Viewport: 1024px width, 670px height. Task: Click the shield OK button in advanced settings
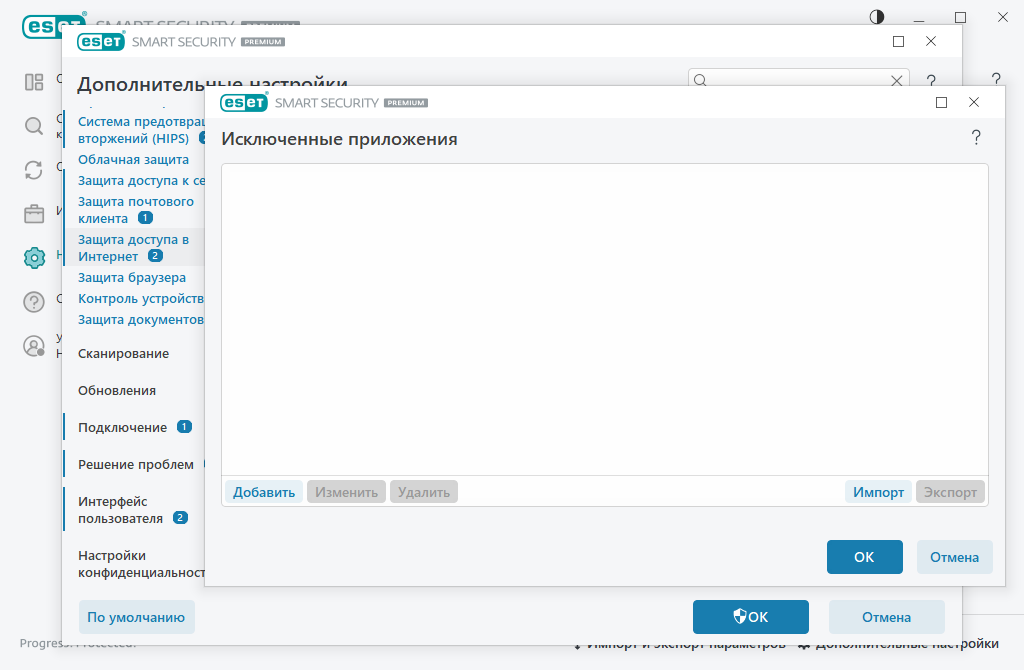750,617
